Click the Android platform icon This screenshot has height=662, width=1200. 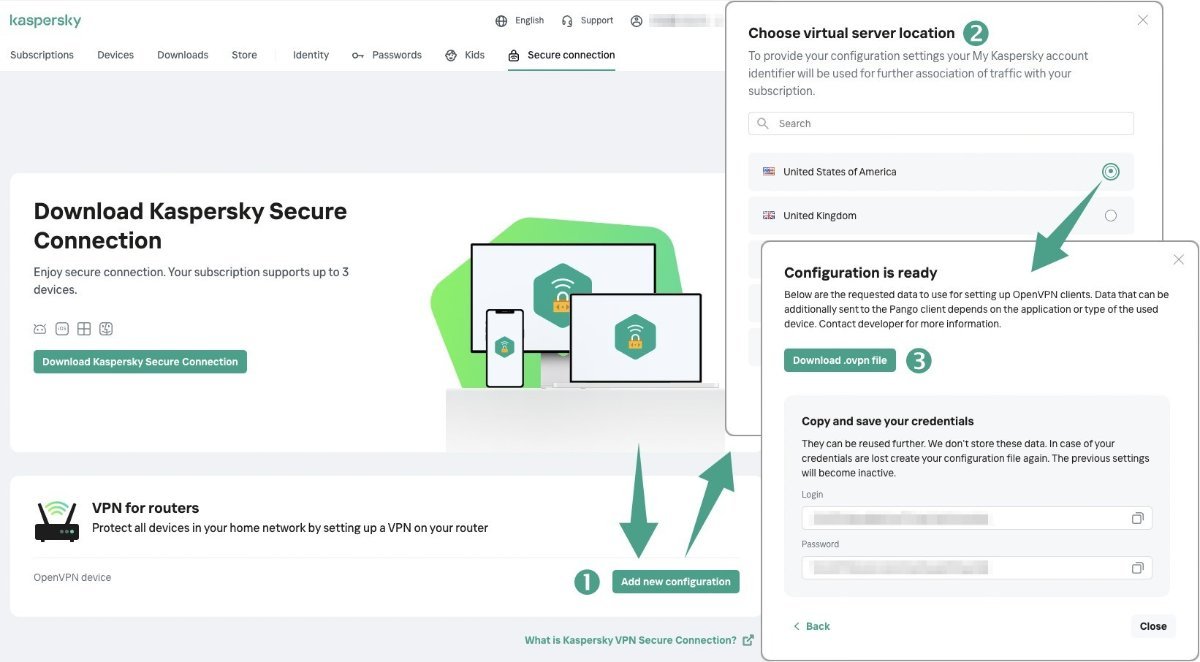(40, 329)
